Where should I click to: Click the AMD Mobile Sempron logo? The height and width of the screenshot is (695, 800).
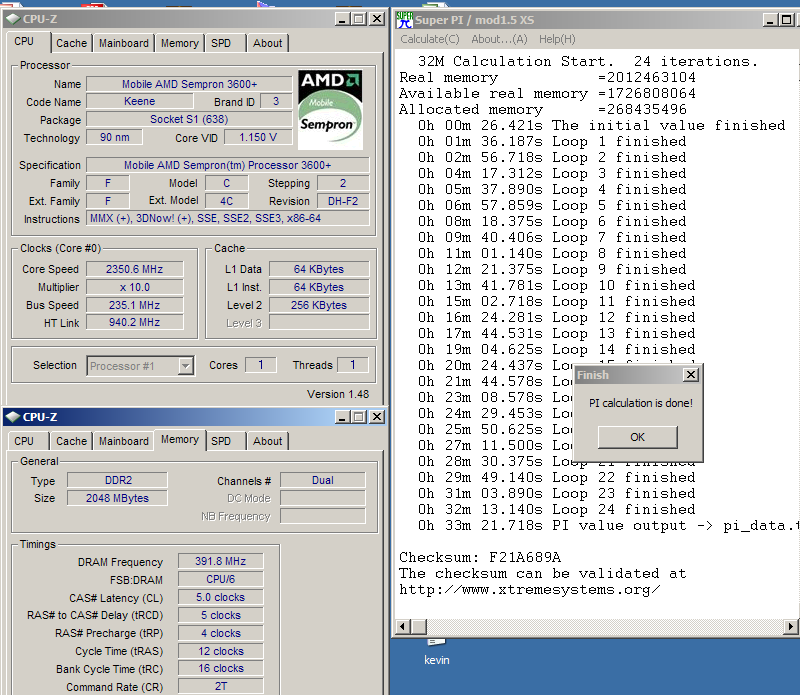point(330,110)
